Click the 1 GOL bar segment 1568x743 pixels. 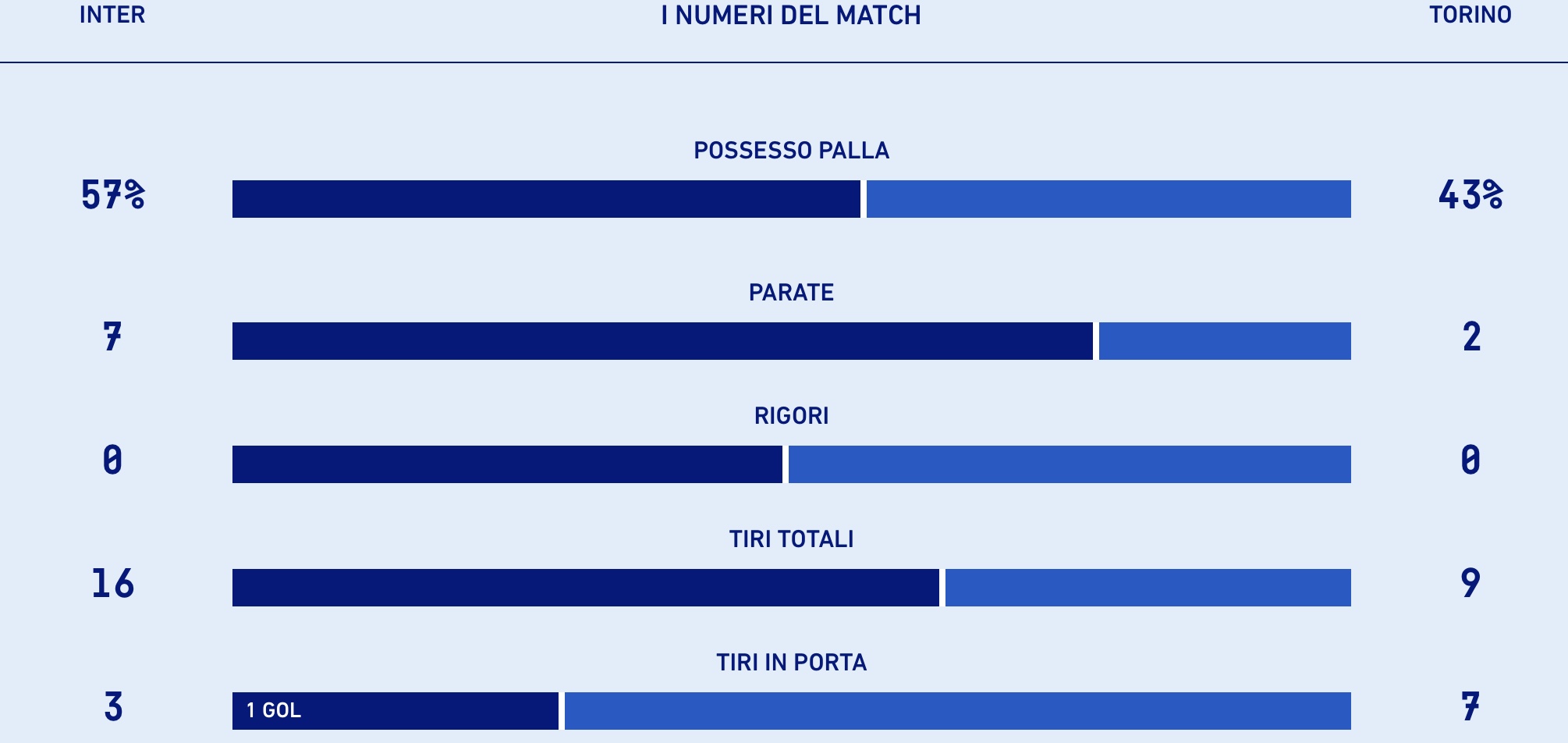point(396,711)
